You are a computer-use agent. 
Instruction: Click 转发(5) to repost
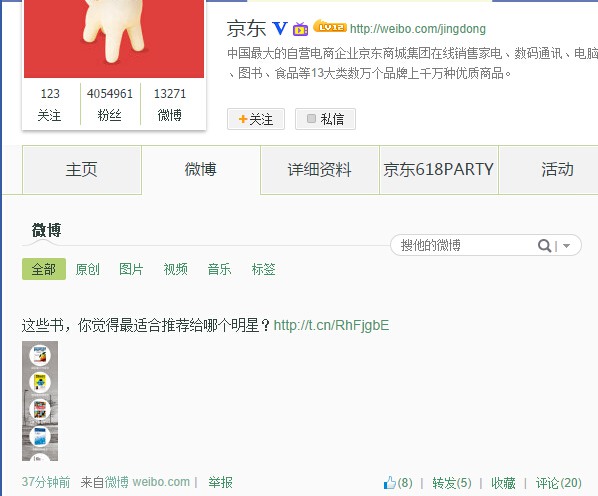pos(452,483)
